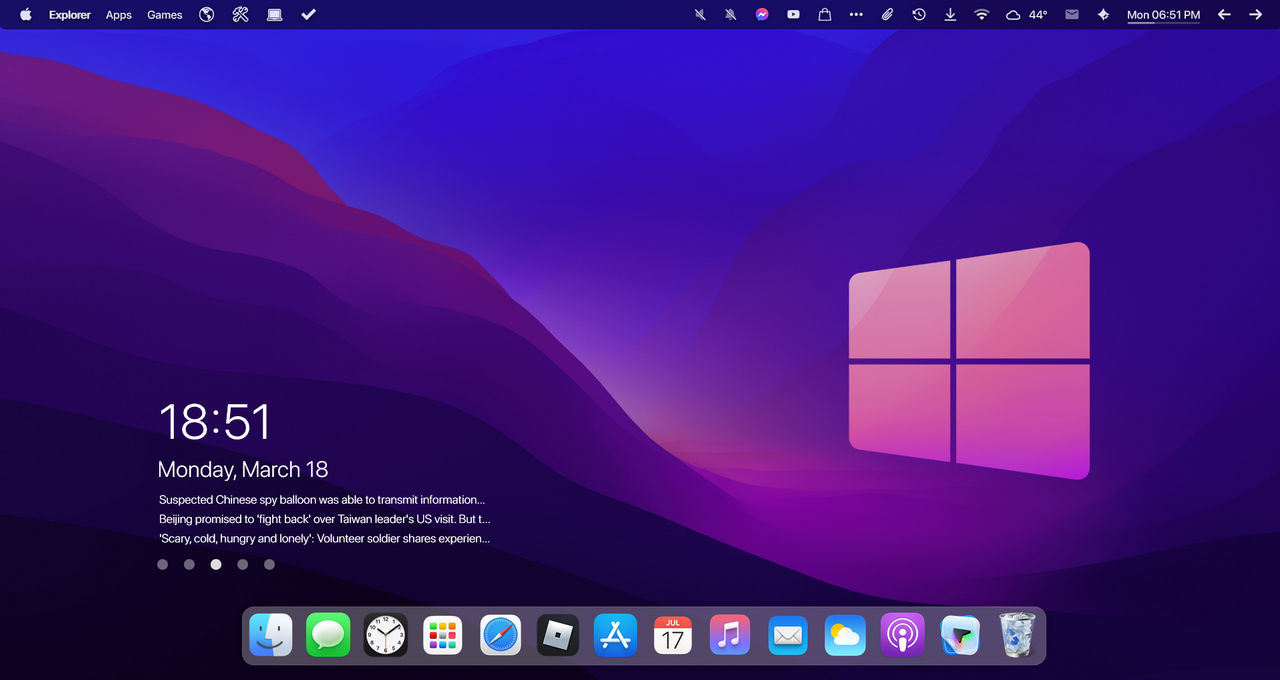The width and height of the screenshot is (1280, 680).
Task: Click the shopping bag icon
Action: [824, 15]
